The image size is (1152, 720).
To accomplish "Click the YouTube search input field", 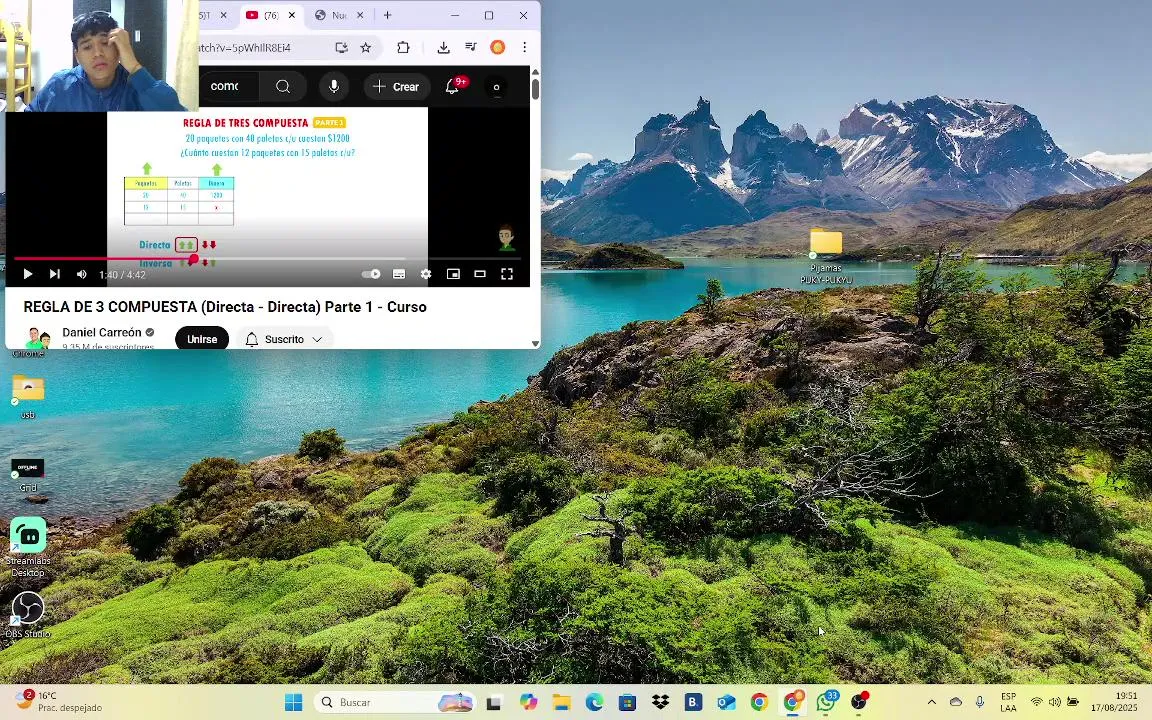I will pos(228,87).
